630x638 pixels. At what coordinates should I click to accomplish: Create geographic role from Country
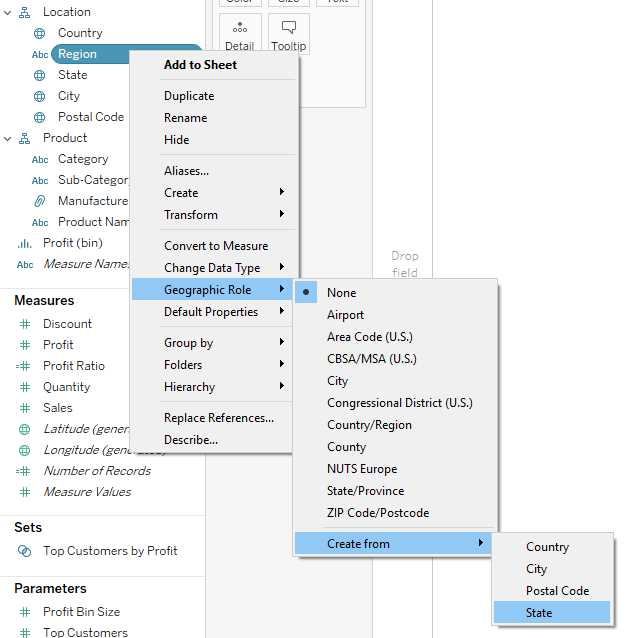coord(552,546)
